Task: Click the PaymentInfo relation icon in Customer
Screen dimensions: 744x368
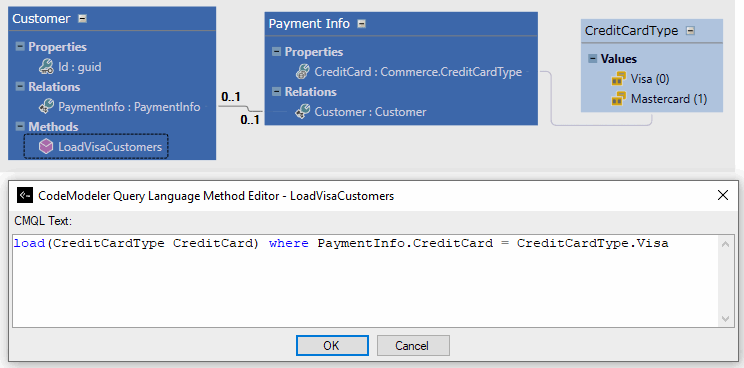Action: (46, 107)
